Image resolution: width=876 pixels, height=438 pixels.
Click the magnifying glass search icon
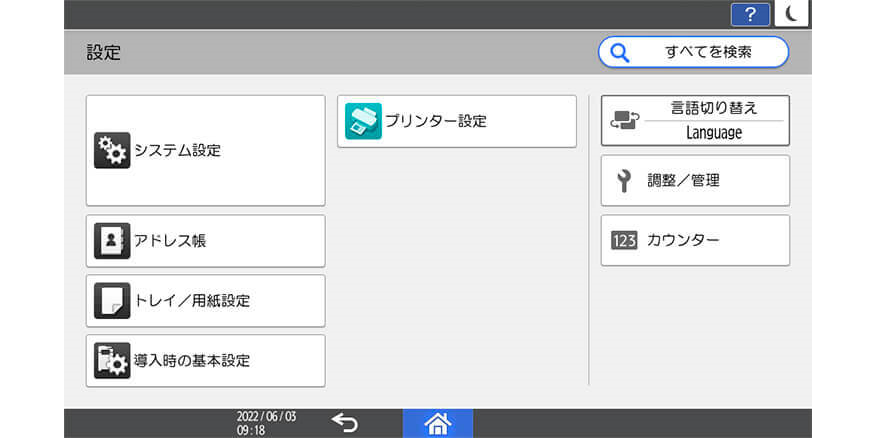(620, 52)
